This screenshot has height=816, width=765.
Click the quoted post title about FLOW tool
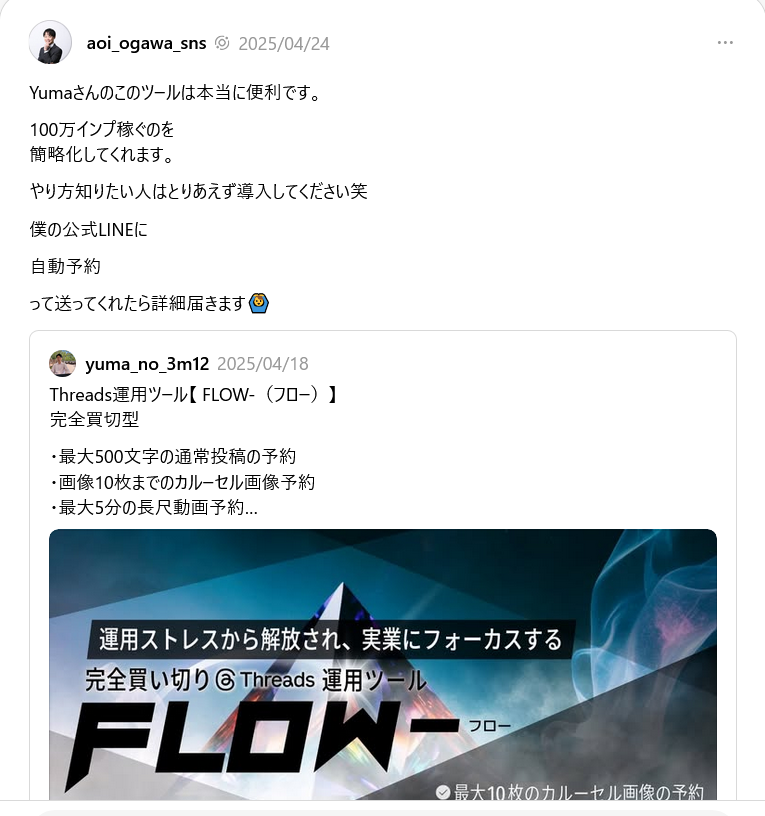coord(194,395)
